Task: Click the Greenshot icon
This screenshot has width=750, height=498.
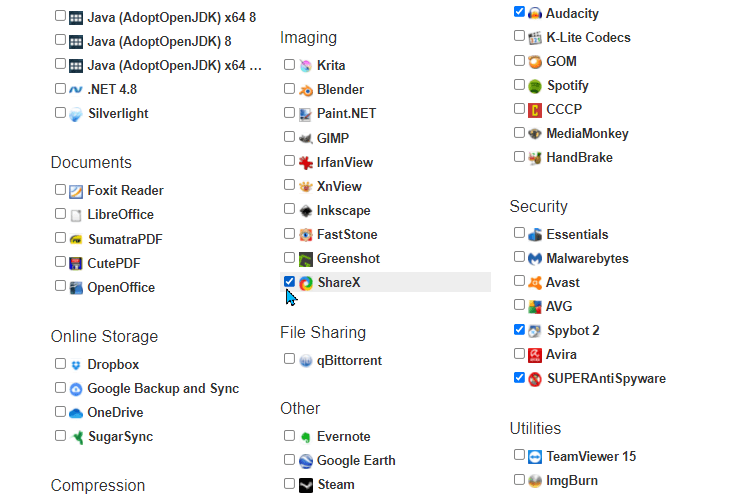Action: point(306,259)
